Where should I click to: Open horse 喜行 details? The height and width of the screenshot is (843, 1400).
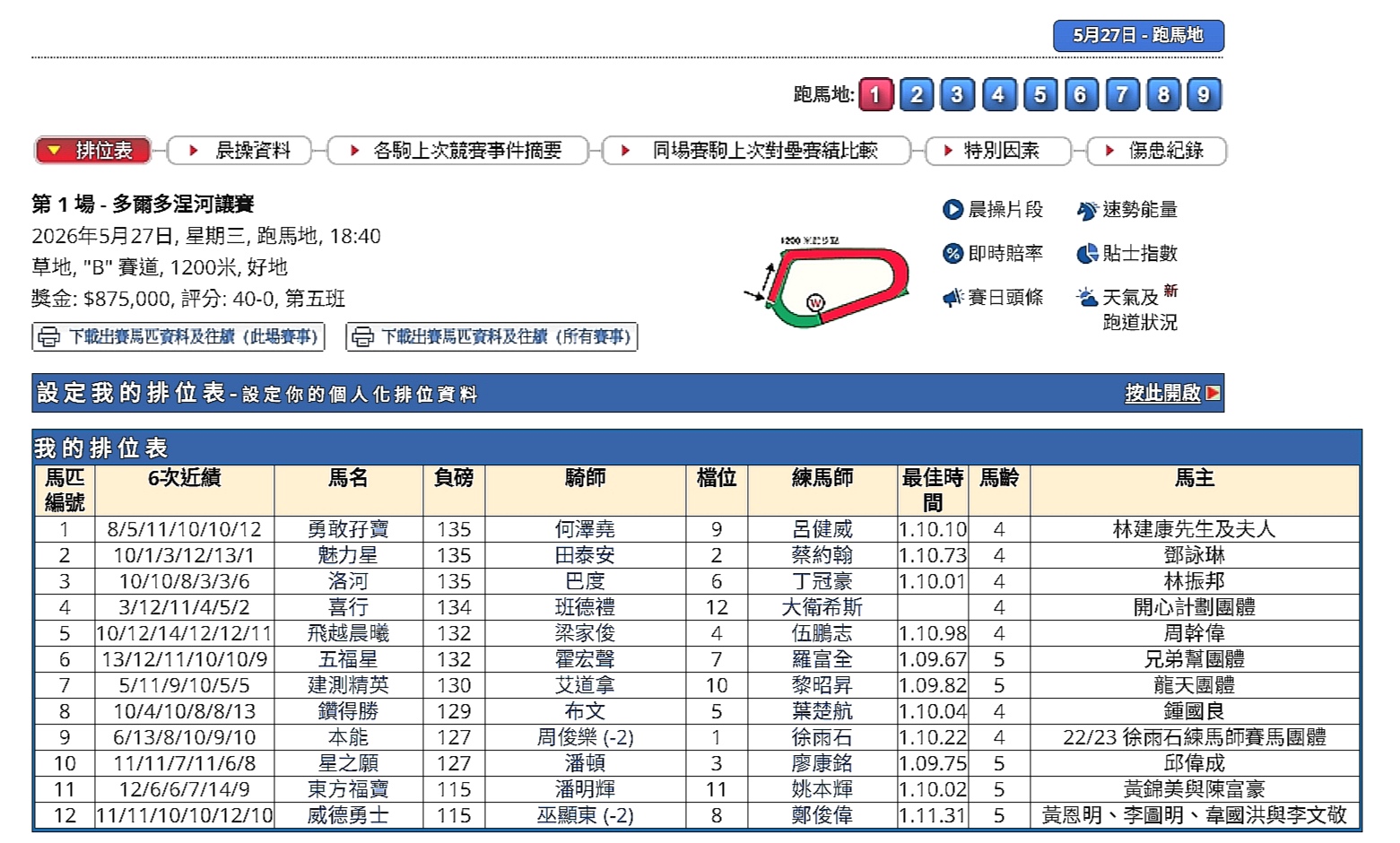click(348, 607)
